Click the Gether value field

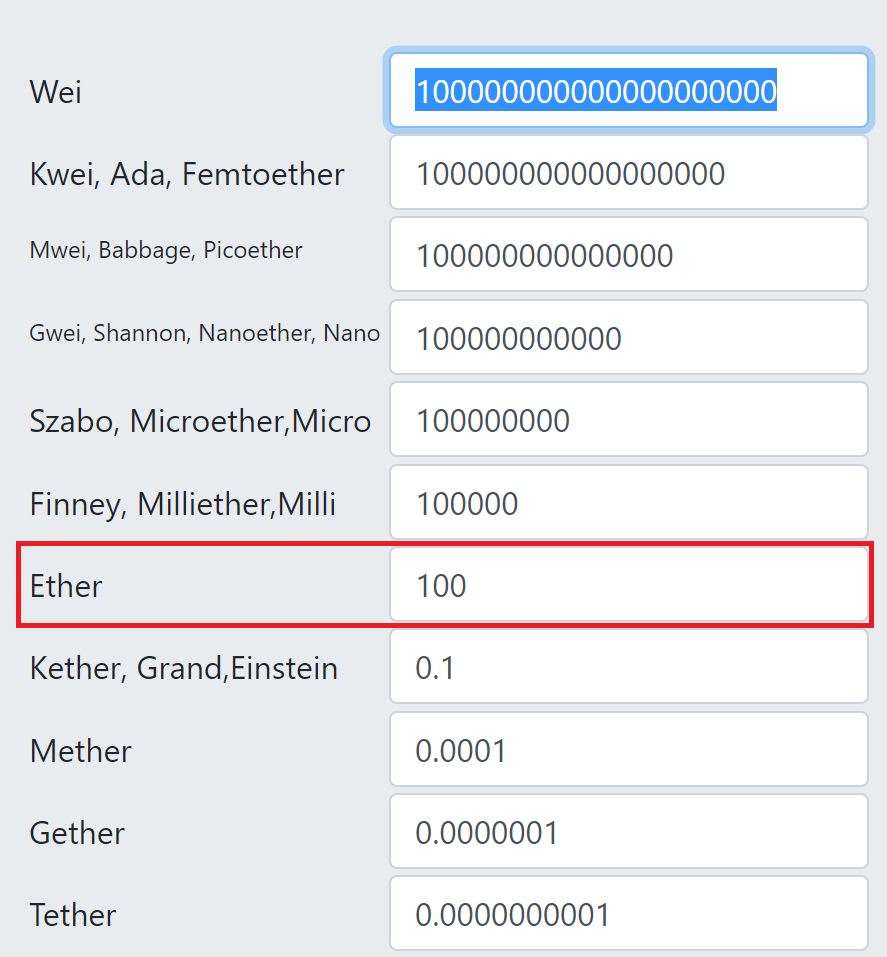(629, 832)
